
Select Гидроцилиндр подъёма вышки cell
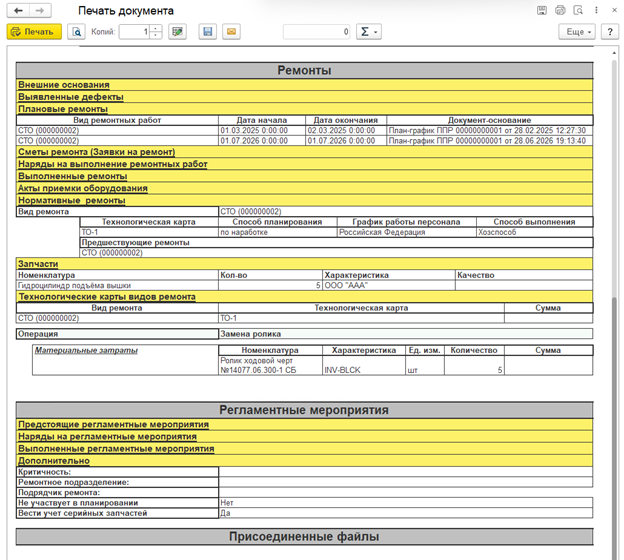pos(117,285)
